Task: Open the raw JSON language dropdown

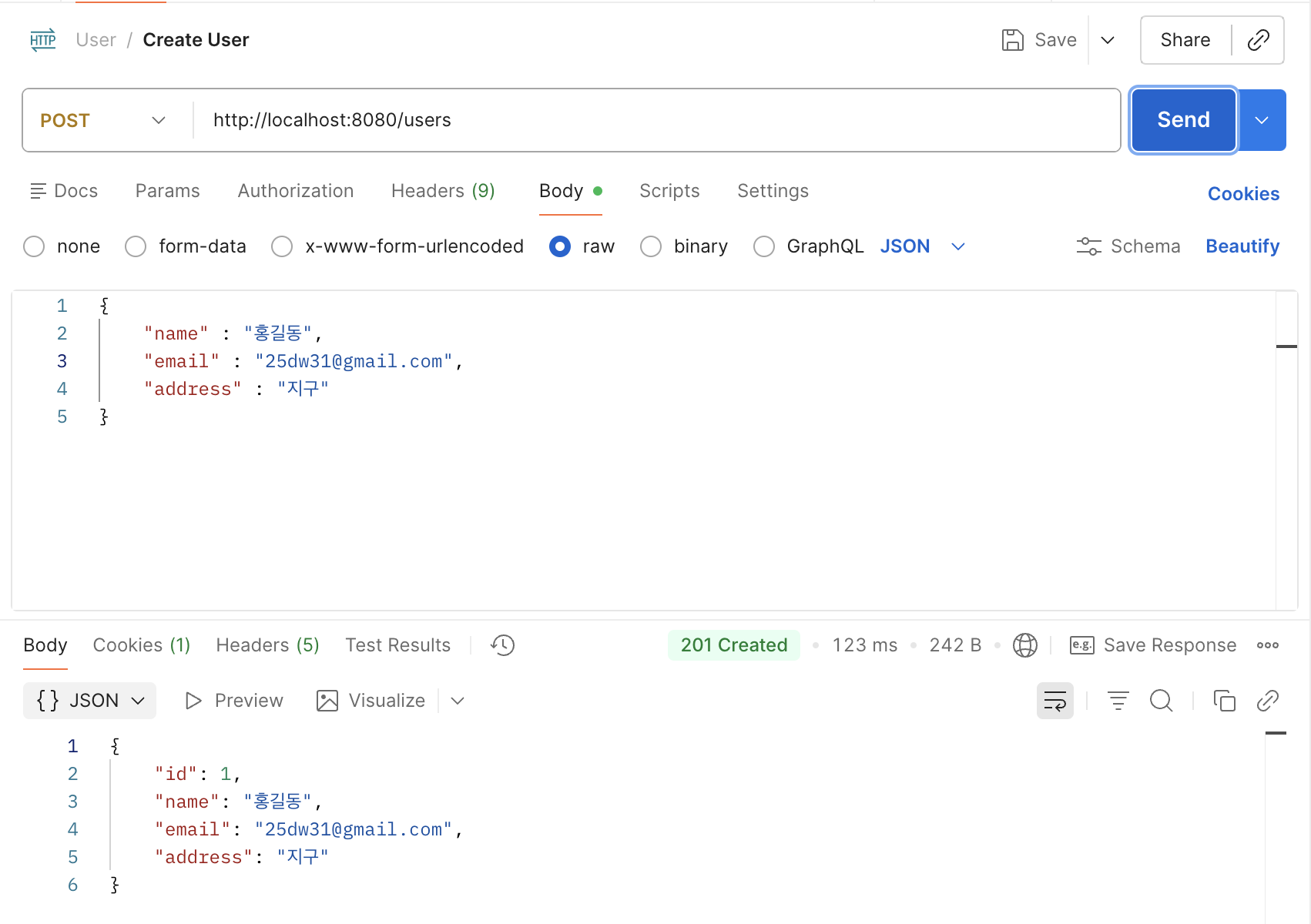Action: tap(923, 246)
